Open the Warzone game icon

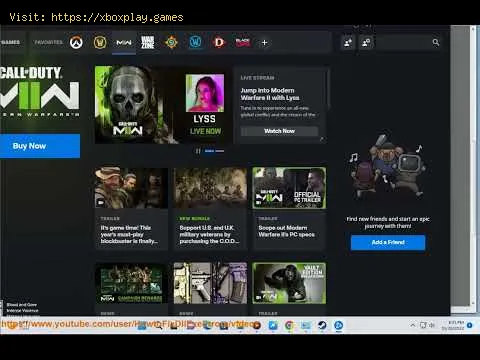147,42
